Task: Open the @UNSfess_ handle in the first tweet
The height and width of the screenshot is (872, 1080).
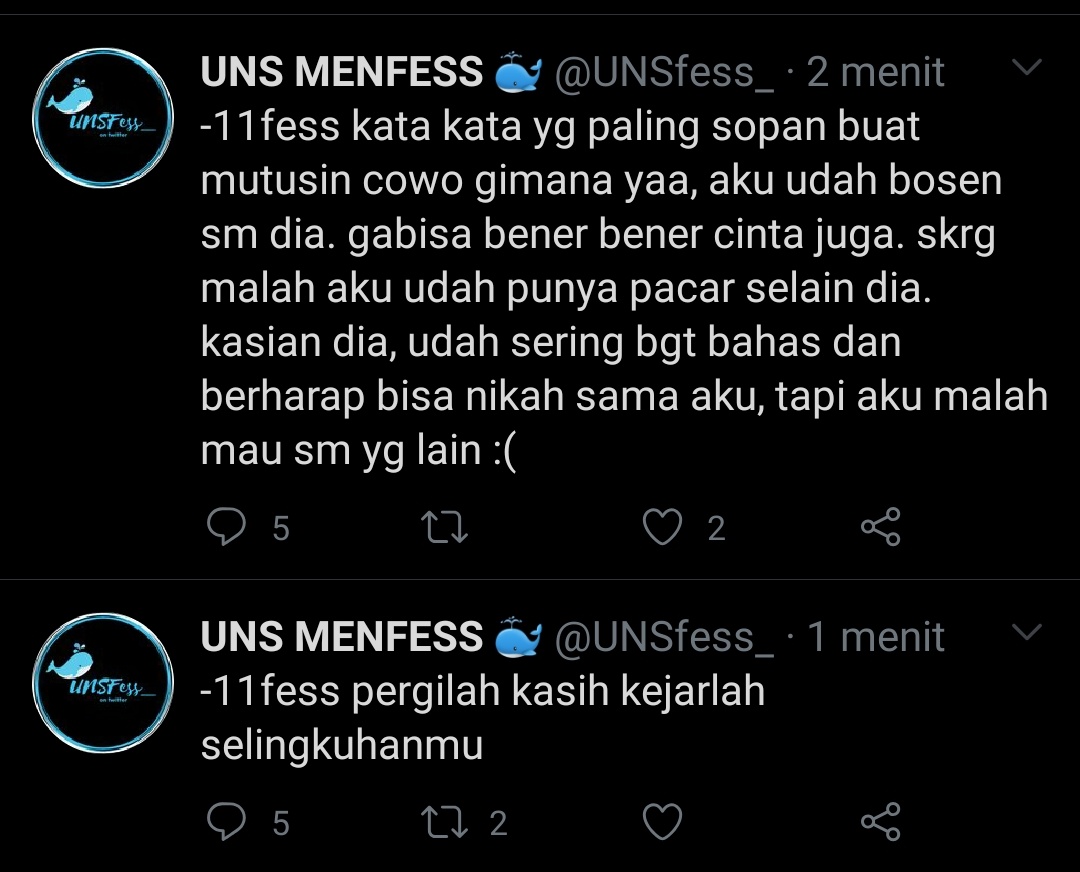Action: (664, 73)
